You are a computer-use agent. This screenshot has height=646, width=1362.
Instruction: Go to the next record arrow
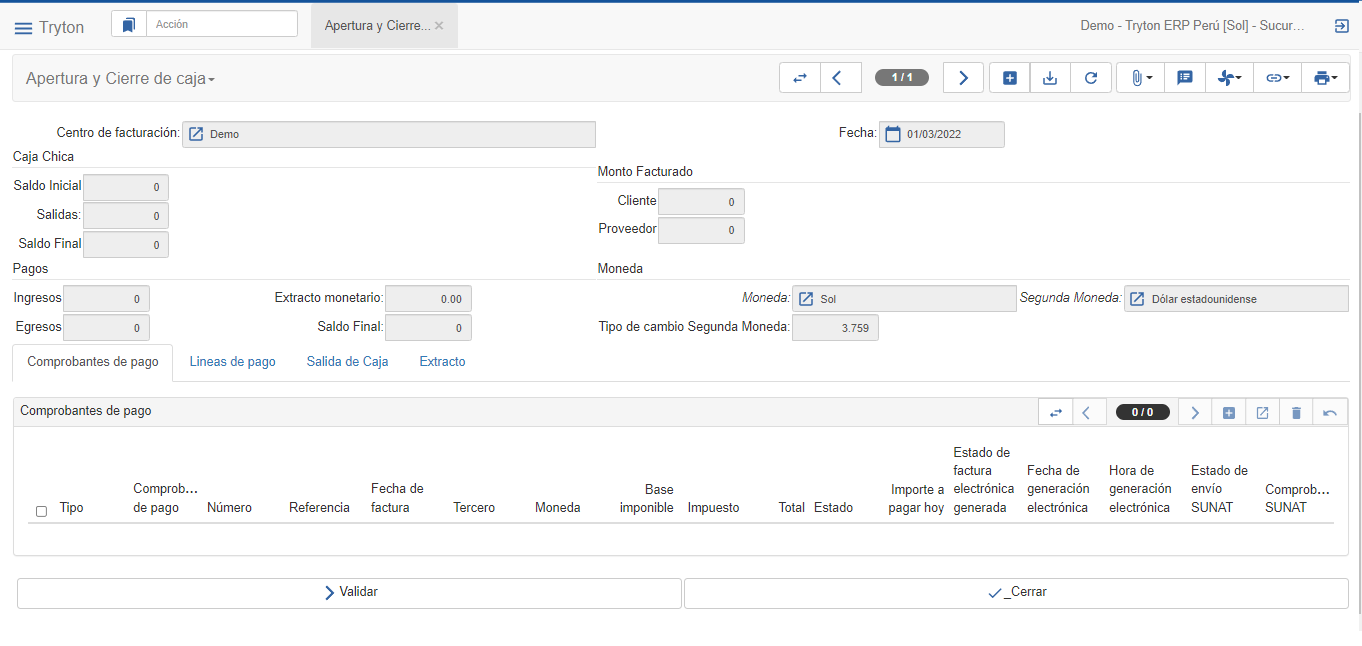(963, 78)
